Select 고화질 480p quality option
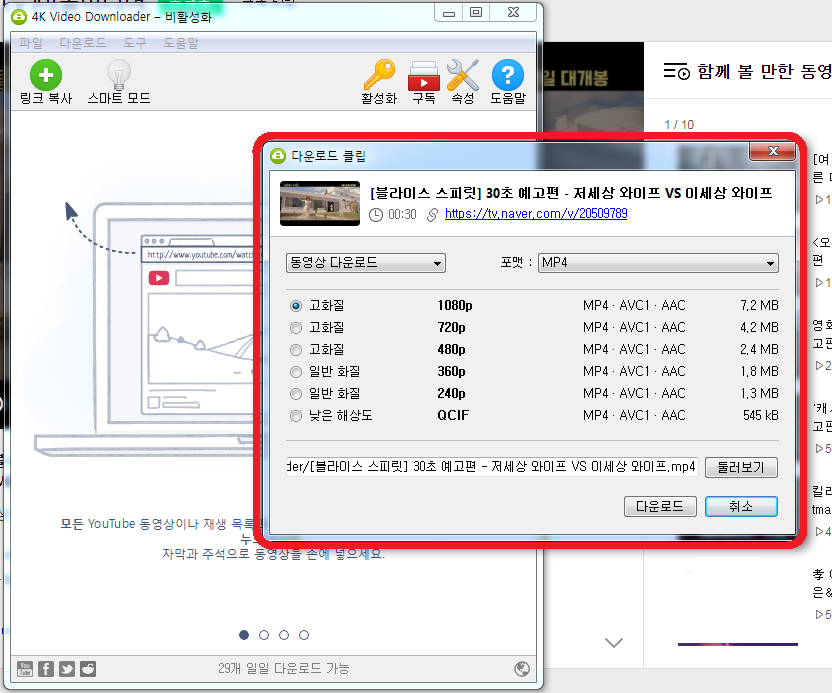 click(296, 350)
